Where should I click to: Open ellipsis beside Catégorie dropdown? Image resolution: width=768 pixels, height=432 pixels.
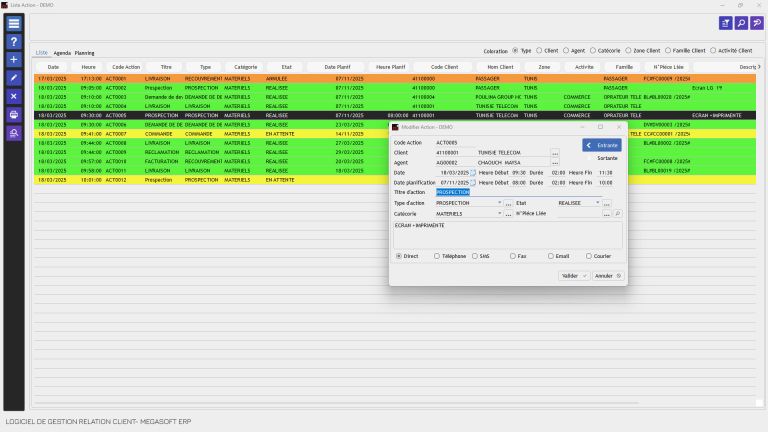tap(508, 214)
